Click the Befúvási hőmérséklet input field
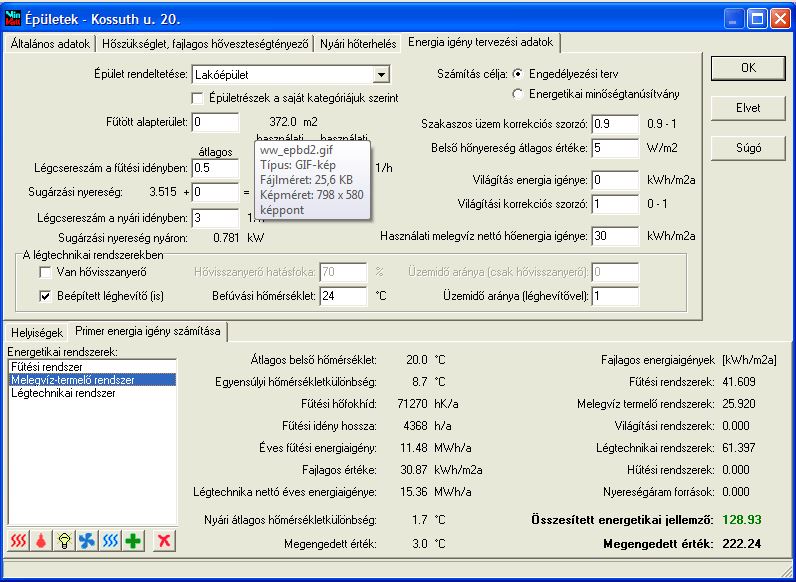796x582 pixels. 343,296
